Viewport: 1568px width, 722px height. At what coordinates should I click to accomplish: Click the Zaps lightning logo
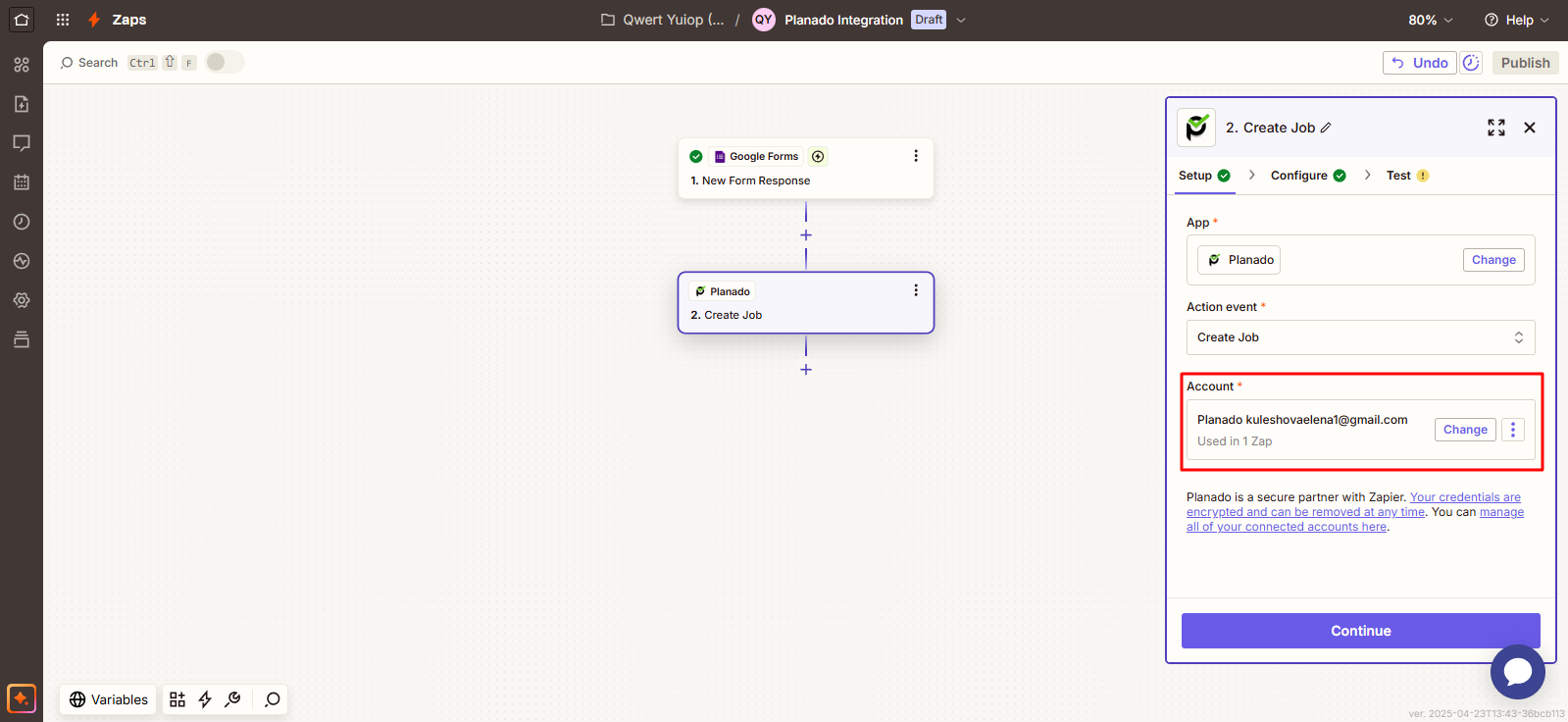coord(94,20)
